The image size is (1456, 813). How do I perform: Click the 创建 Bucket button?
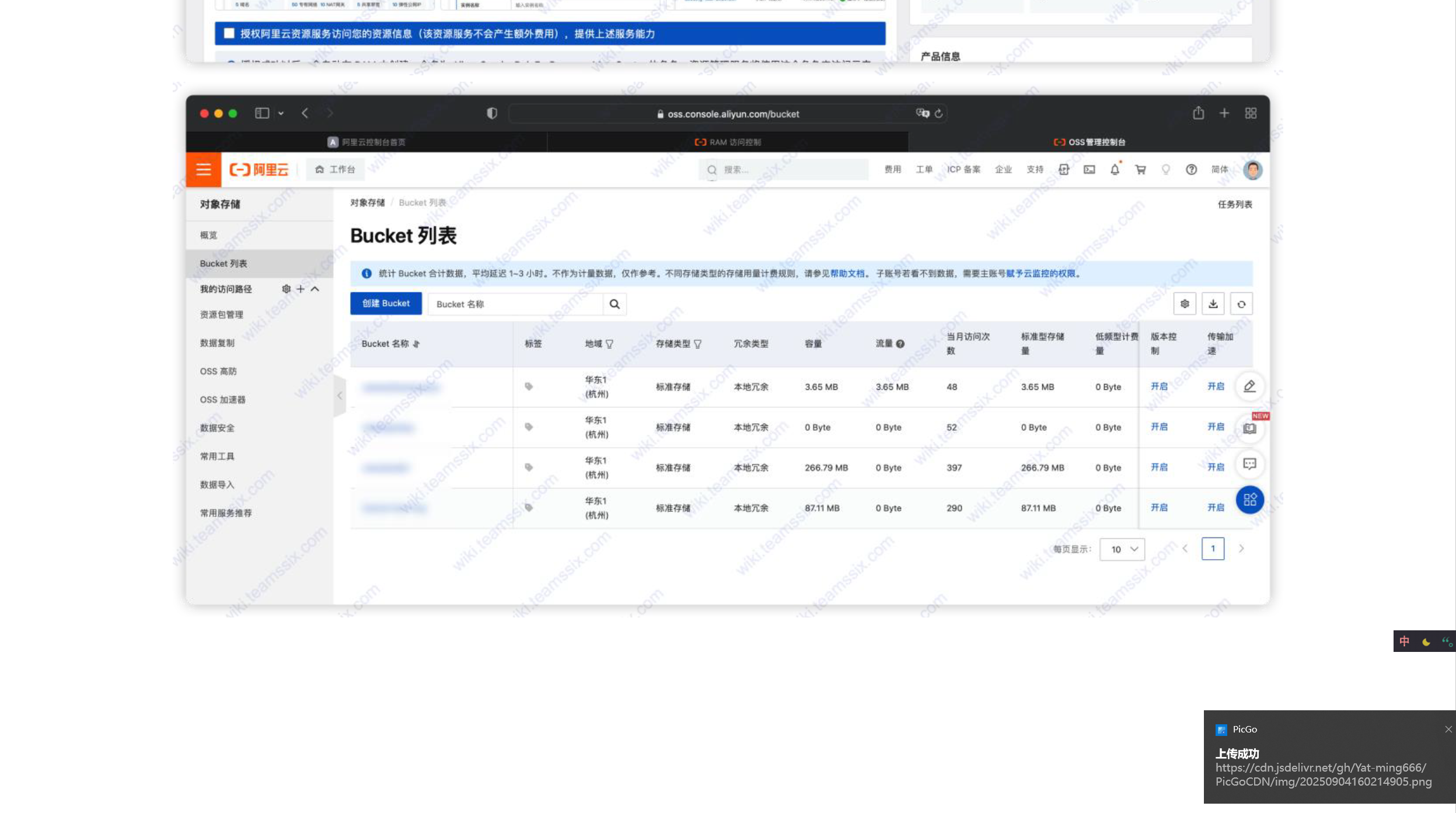(386, 303)
